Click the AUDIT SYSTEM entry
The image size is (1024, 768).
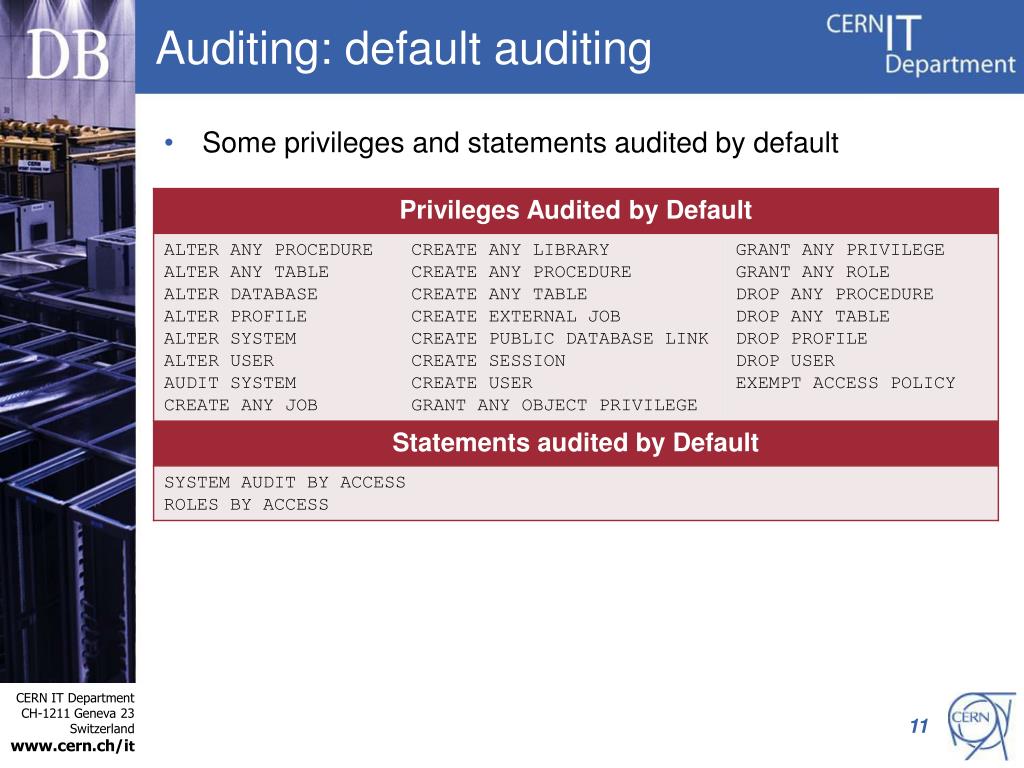230,383
